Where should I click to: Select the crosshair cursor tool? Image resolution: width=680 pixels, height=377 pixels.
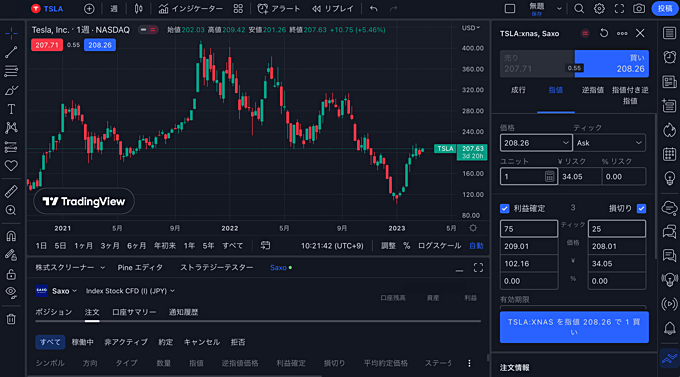pyautogui.click(x=11, y=33)
